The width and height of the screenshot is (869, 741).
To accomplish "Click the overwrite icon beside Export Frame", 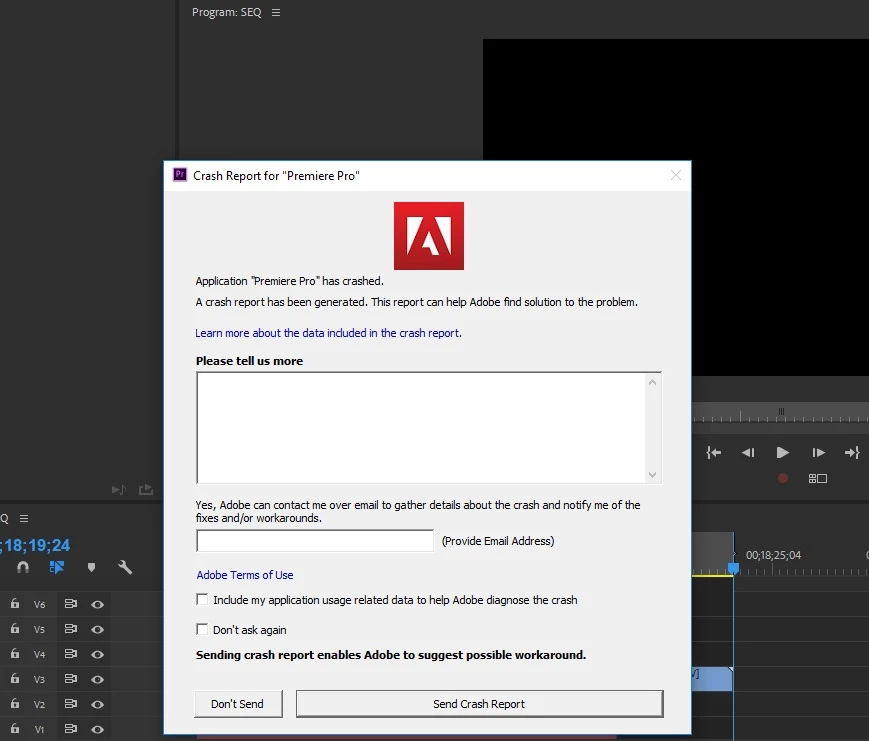I will [119, 489].
